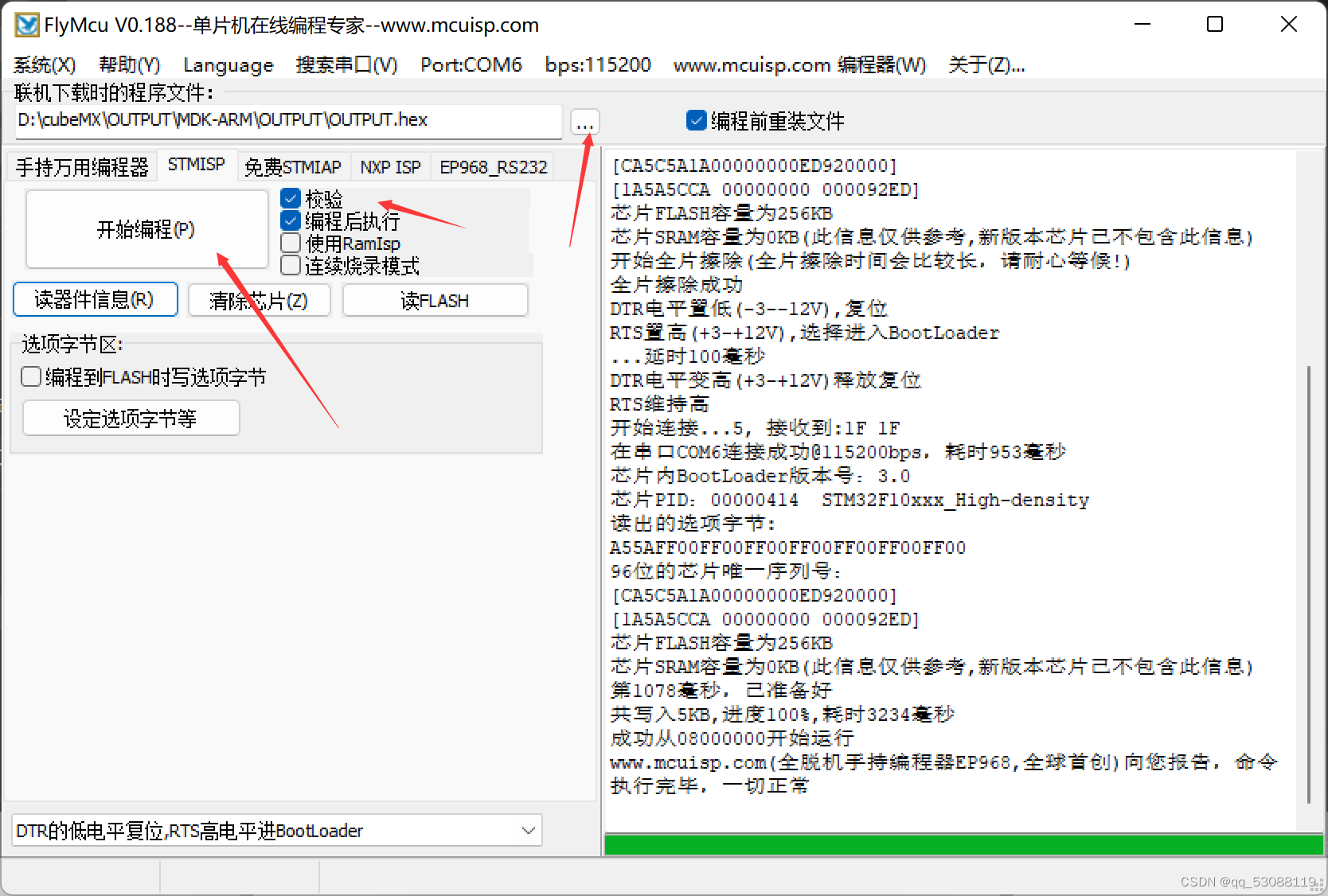
Task: Click 读FLASH button
Action: coord(435,301)
